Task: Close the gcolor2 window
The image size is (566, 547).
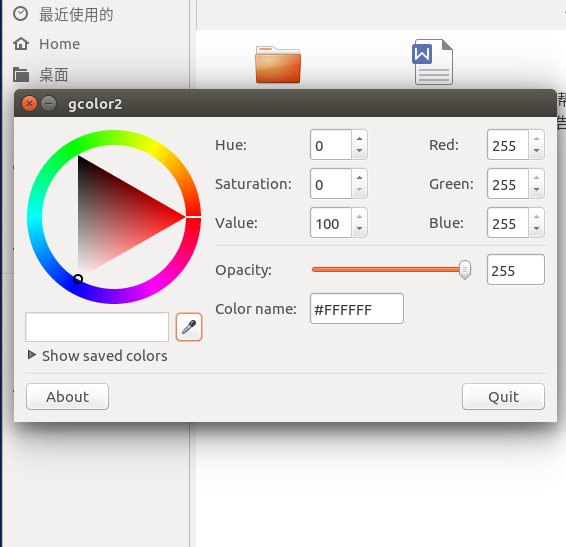Action: [x=29, y=104]
